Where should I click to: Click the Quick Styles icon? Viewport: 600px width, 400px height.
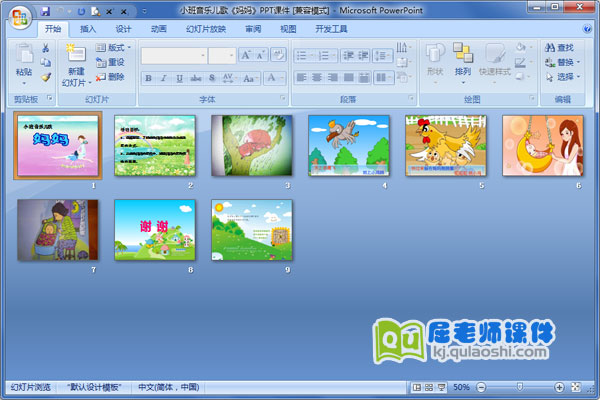point(495,53)
